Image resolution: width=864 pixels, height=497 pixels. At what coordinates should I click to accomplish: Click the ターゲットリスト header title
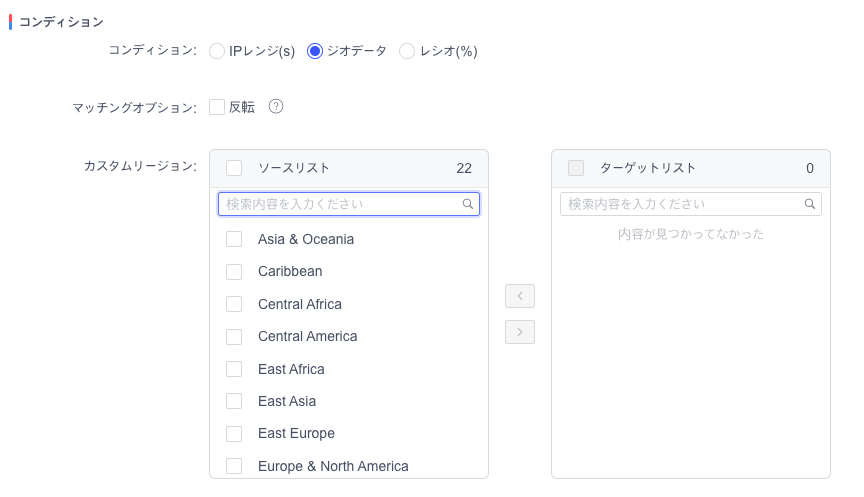click(647, 168)
